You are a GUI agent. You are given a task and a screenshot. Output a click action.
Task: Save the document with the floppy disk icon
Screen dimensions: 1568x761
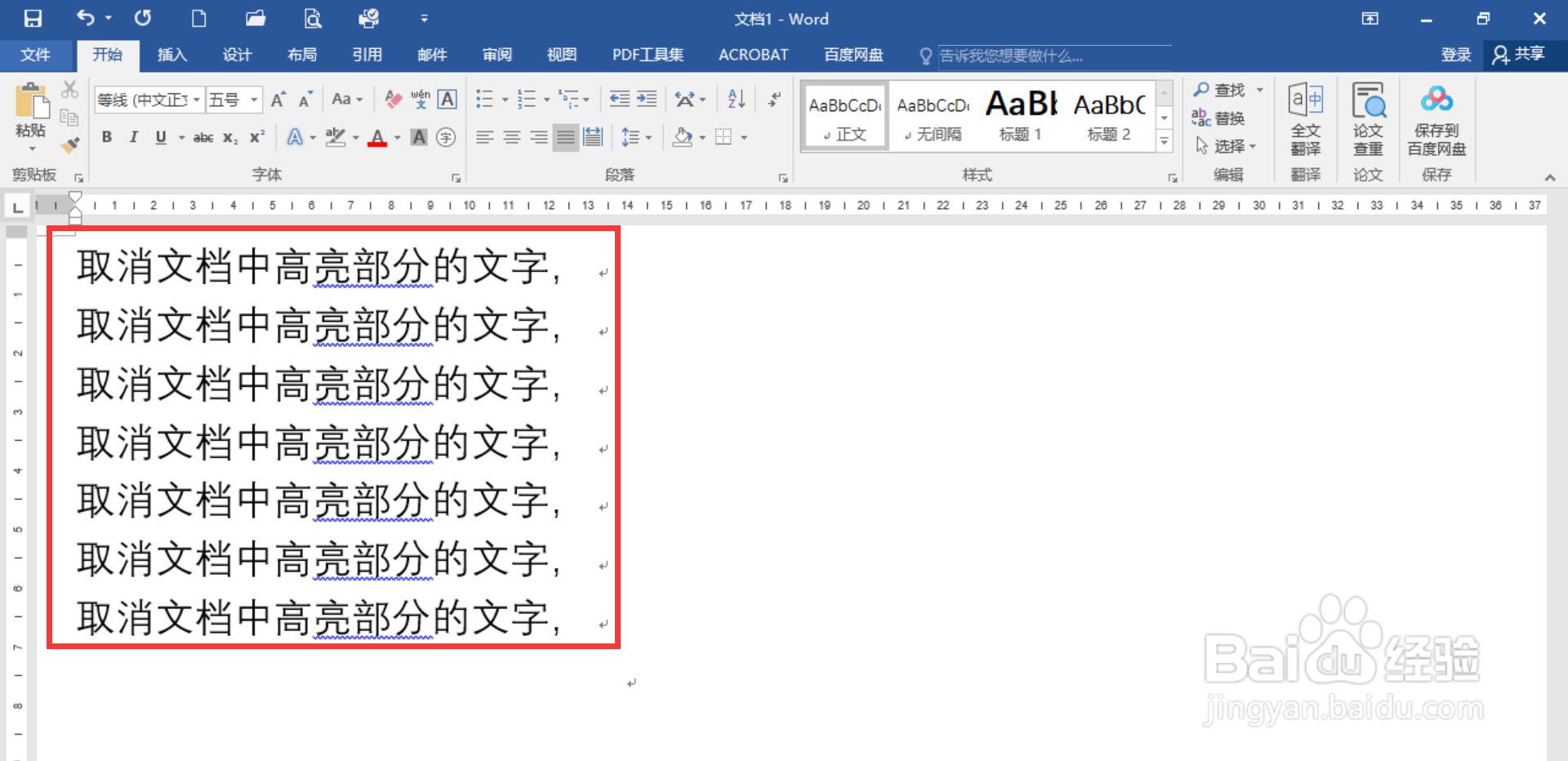[x=33, y=18]
